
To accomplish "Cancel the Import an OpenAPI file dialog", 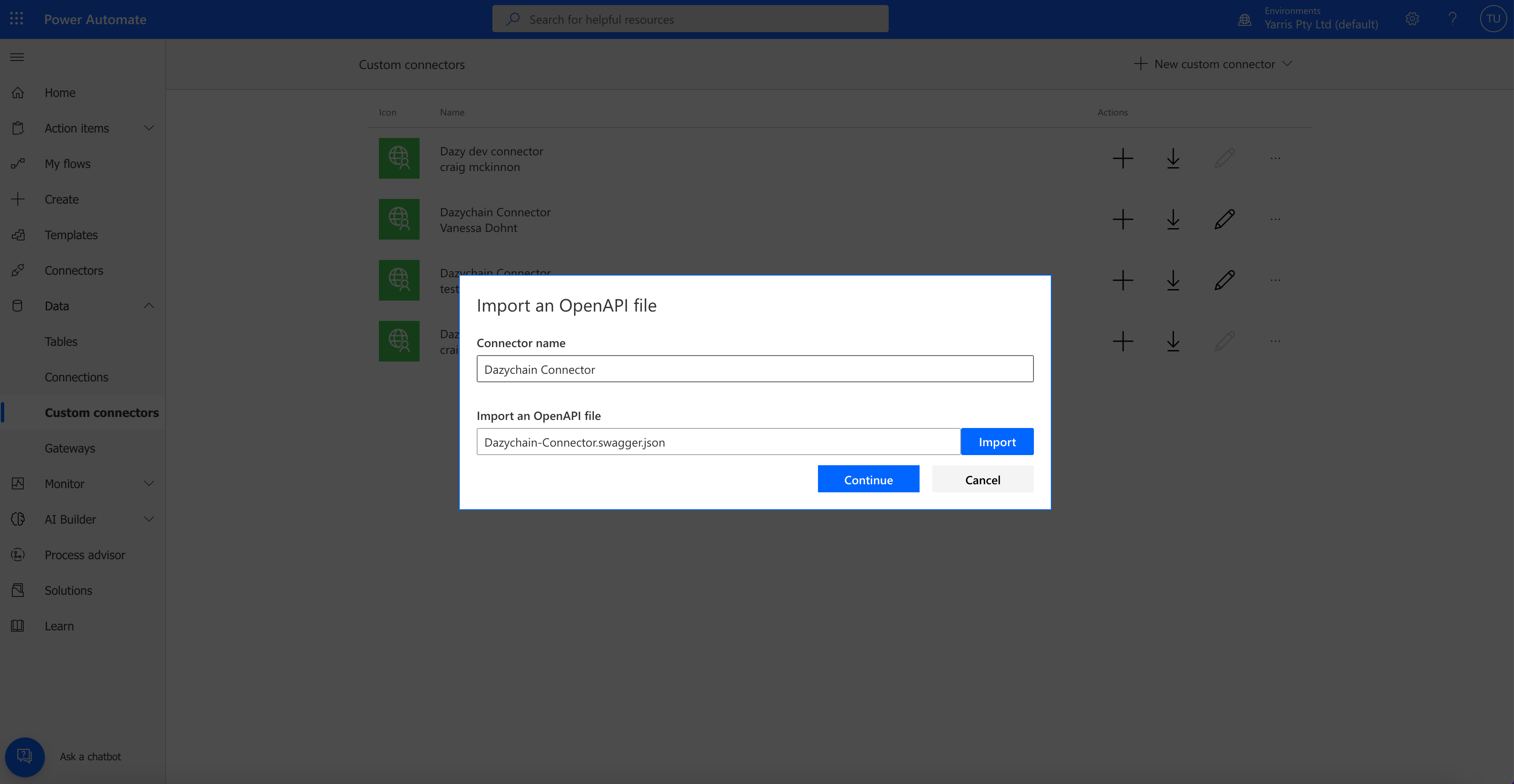I will coord(983,480).
